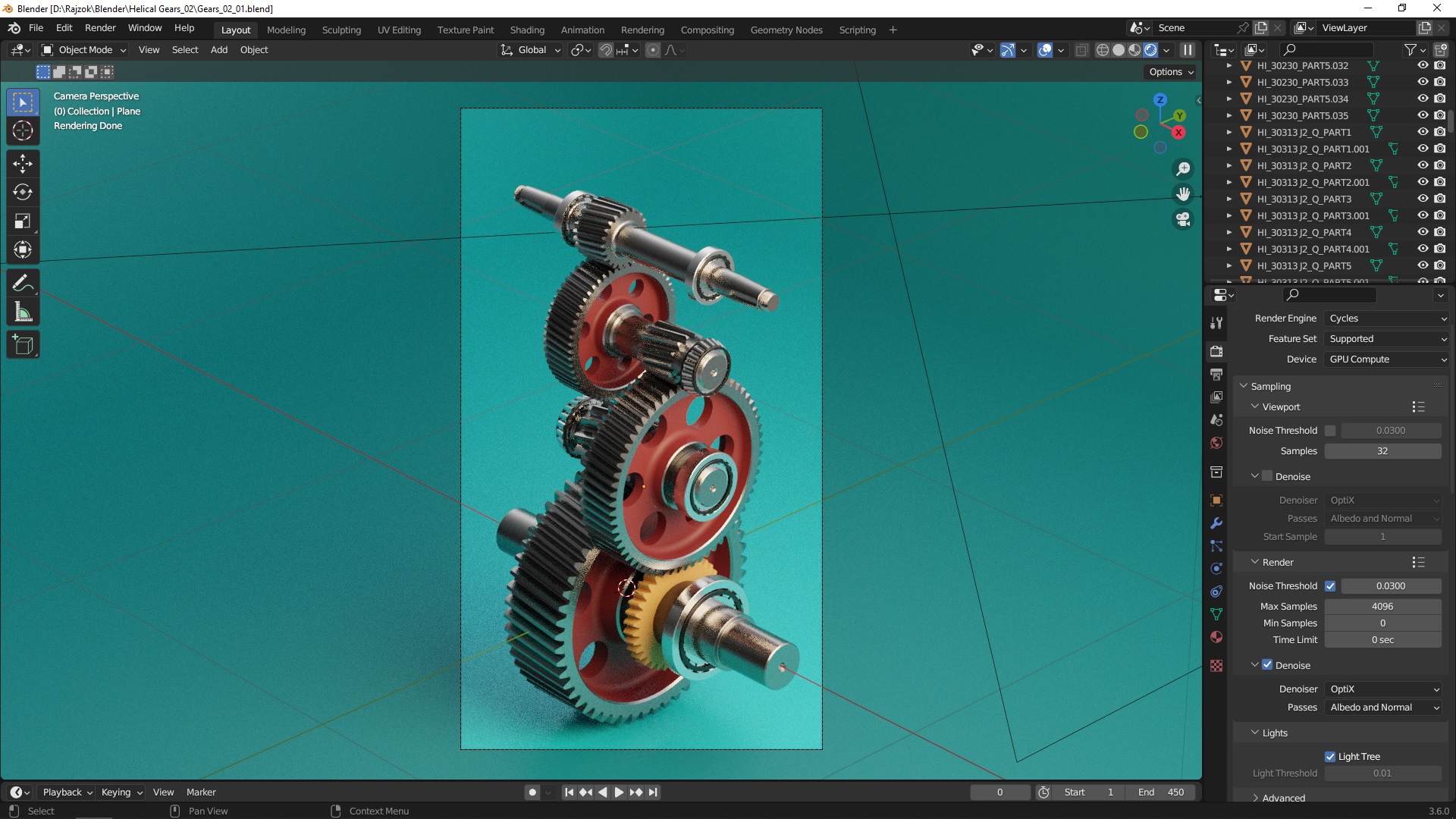This screenshot has width=1456, height=819.
Task: Expand the Advanced lights section
Action: [1283, 798]
